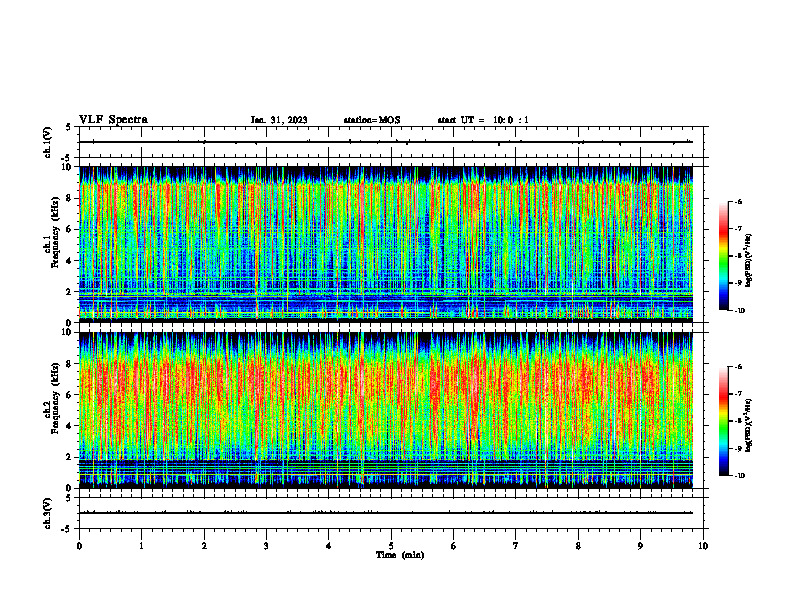Click the "ch.3(V)" axis label

48,514
